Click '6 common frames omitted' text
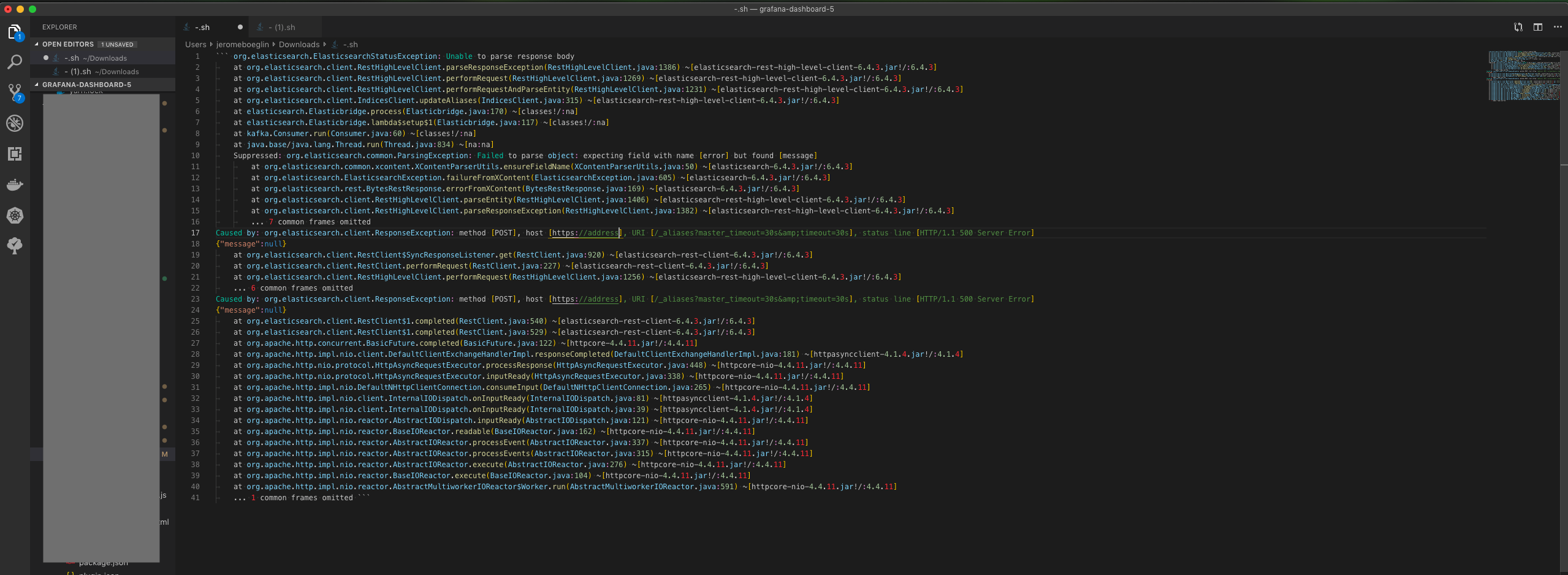The height and width of the screenshot is (575, 1568). click(302, 288)
